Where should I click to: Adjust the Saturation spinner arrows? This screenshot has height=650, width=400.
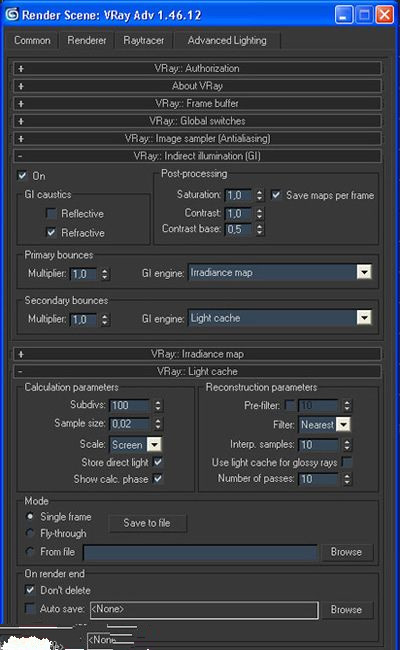[259, 195]
